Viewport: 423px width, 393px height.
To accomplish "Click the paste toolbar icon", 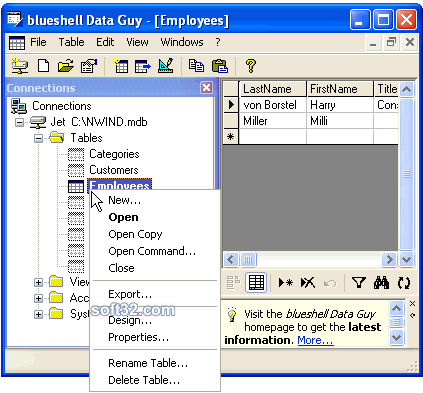I will coord(220,66).
